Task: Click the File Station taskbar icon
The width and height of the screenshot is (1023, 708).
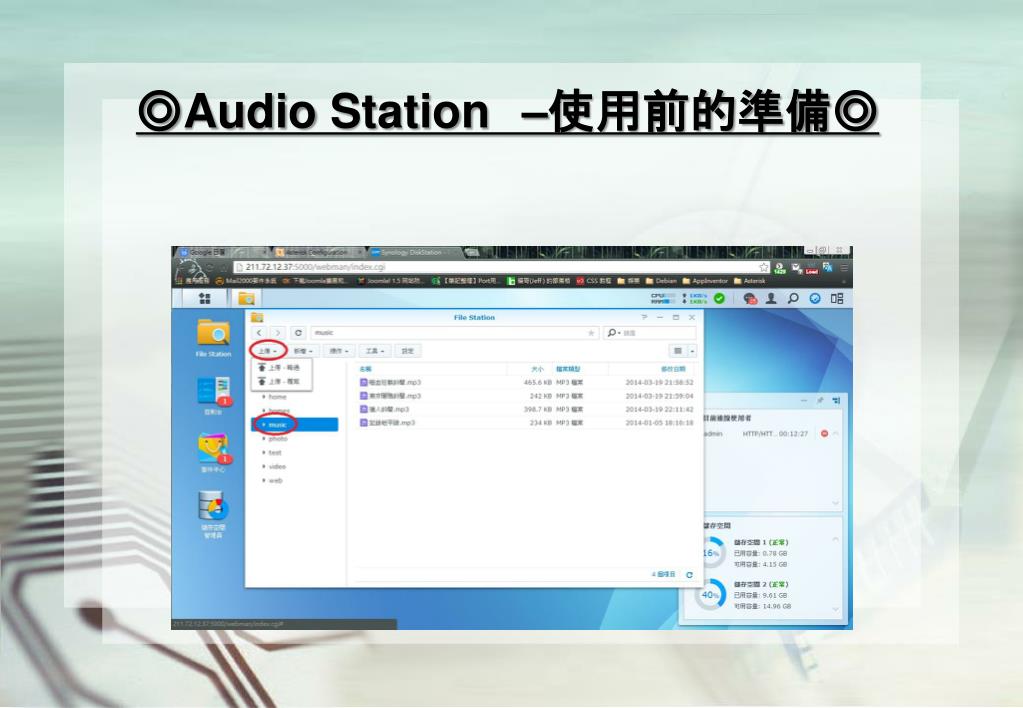Action: (246, 298)
